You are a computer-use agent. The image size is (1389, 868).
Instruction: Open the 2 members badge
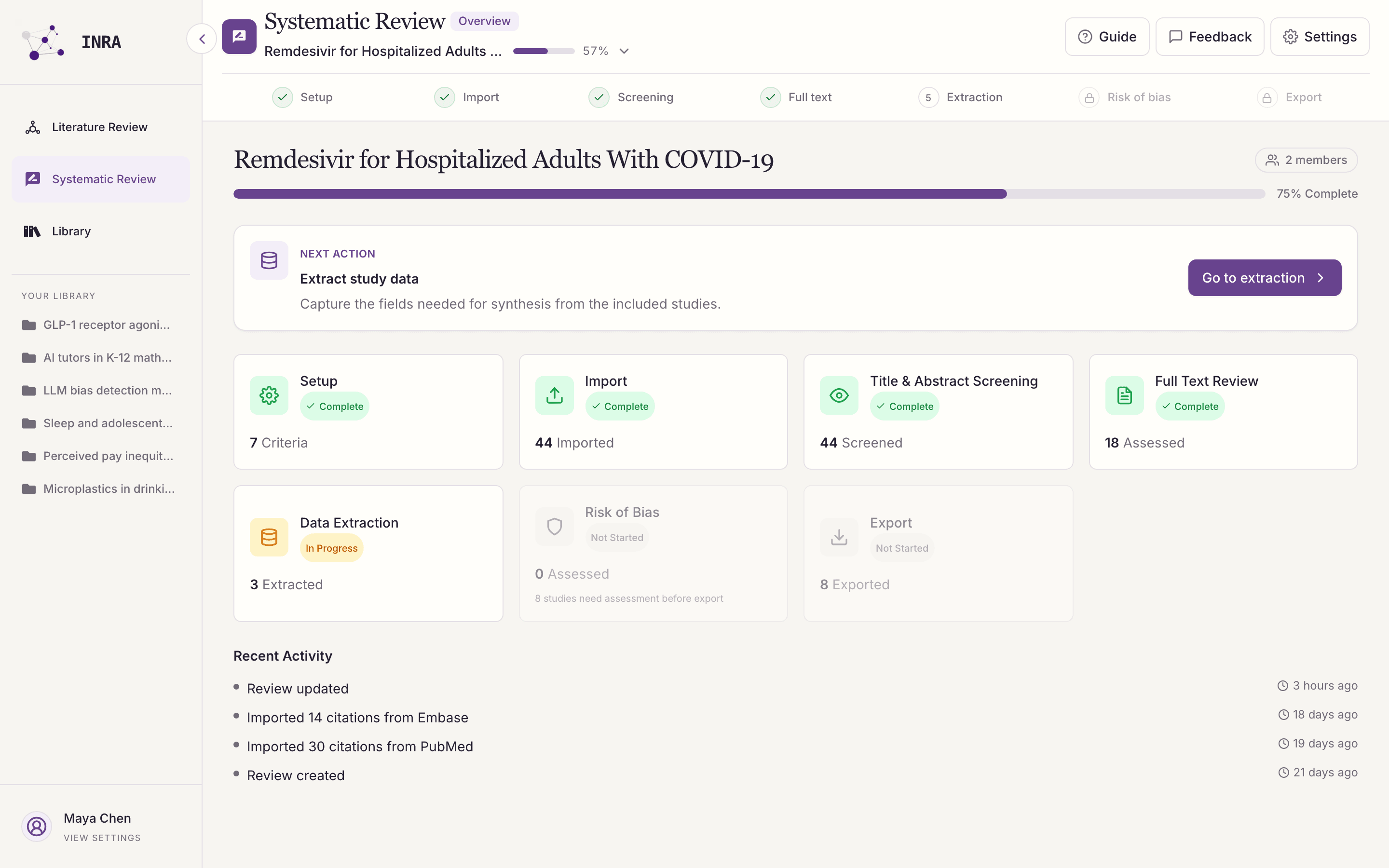[x=1306, y=160]
